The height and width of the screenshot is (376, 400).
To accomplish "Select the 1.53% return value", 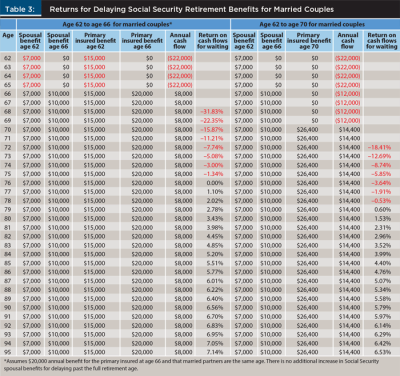I will (383, 218).
